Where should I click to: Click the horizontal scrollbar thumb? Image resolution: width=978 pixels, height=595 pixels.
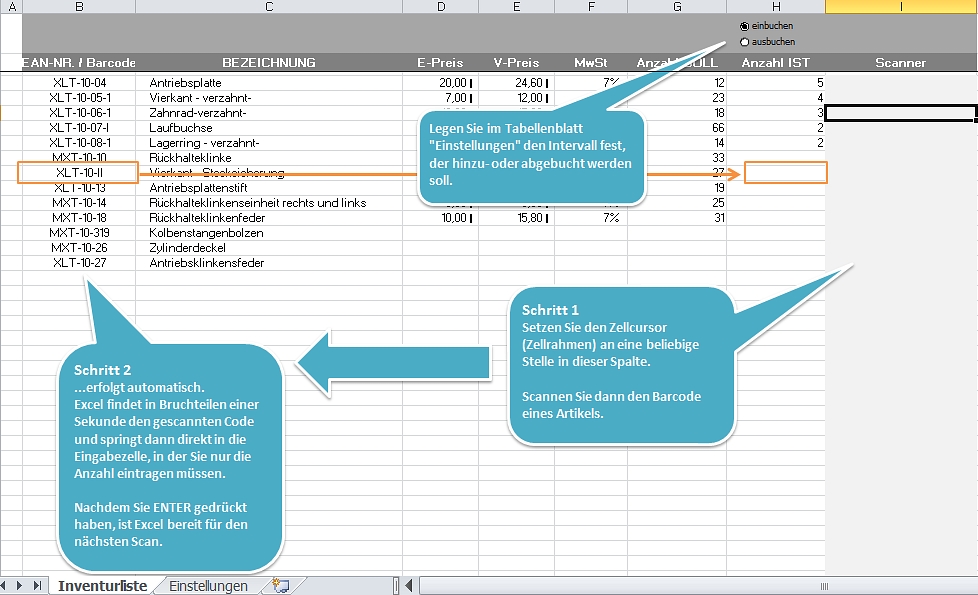[824, 586]
